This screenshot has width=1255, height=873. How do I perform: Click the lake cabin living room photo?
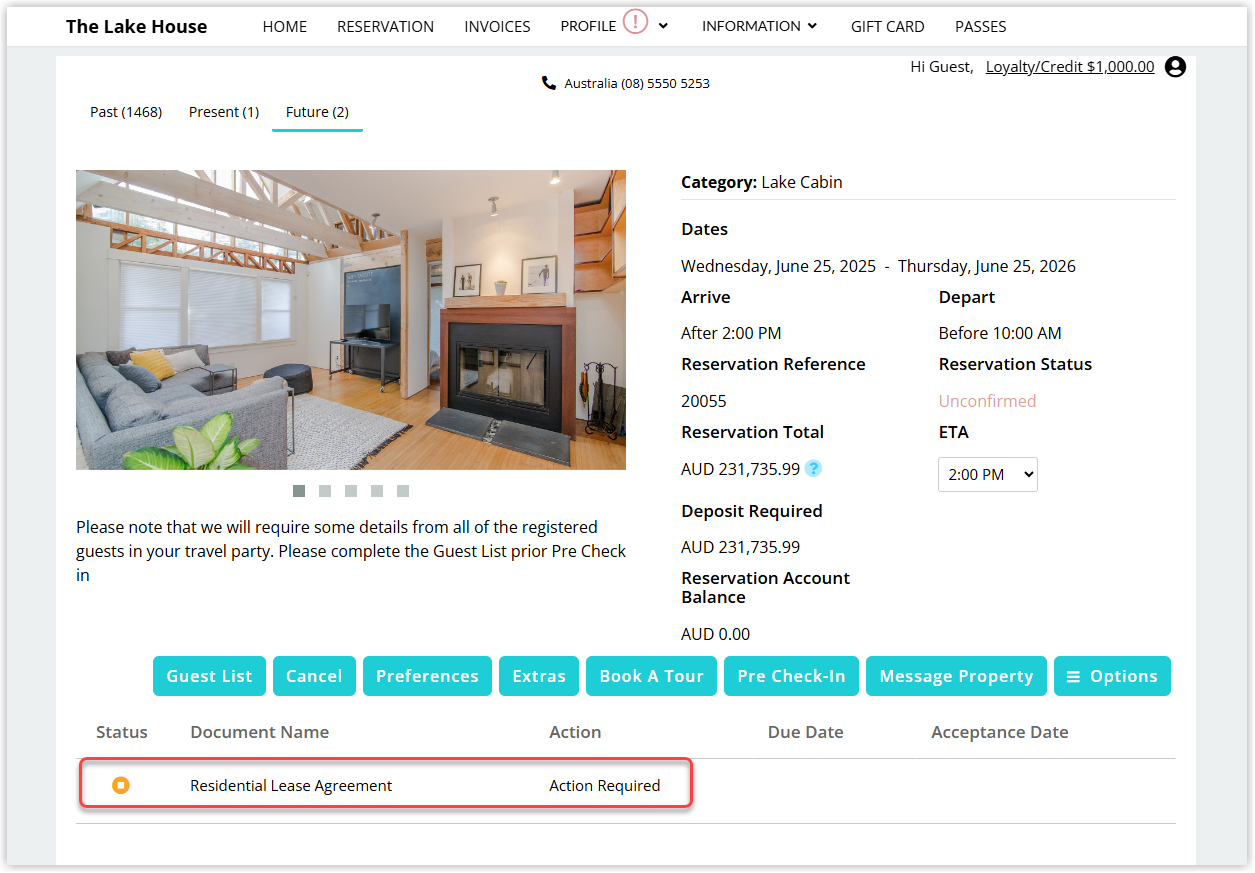coord(351,320)
